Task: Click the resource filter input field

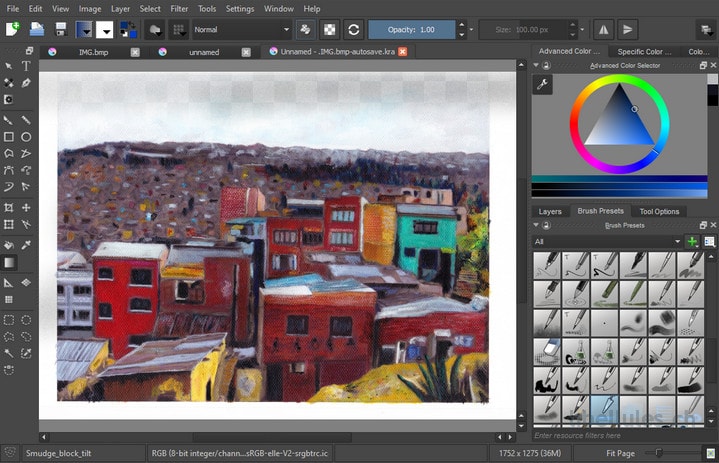Action: pos(617,435)
